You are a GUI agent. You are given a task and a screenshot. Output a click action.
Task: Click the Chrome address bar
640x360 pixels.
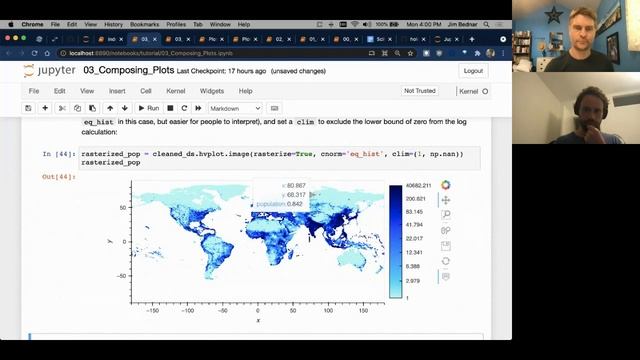(212, 53)
